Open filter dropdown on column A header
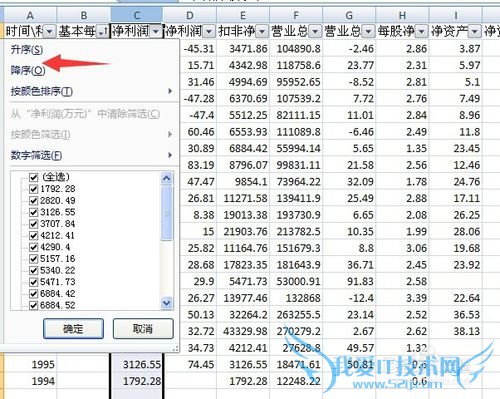The image size is (500, 399). [49, 32]
